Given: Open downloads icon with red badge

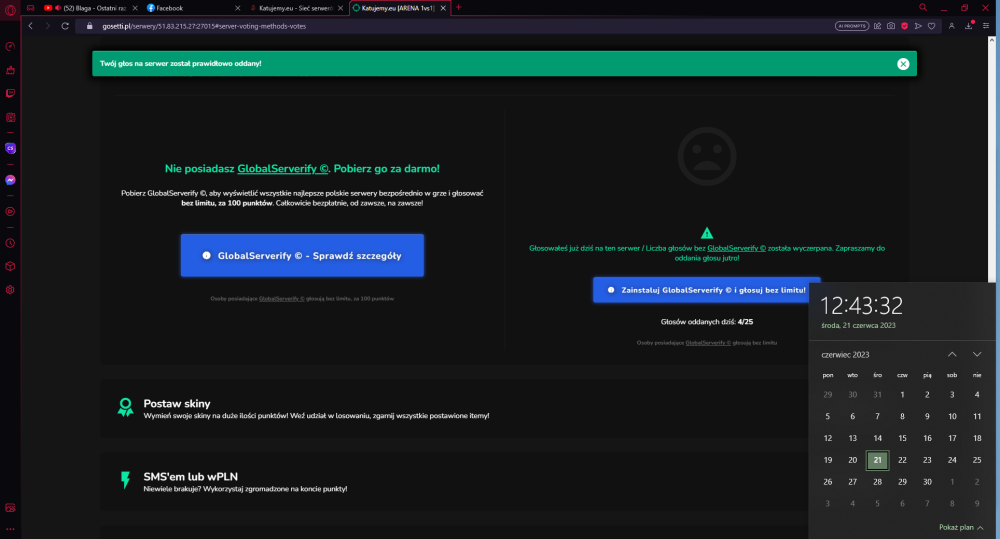Looking at the screenshot, I should coord(969,26).
